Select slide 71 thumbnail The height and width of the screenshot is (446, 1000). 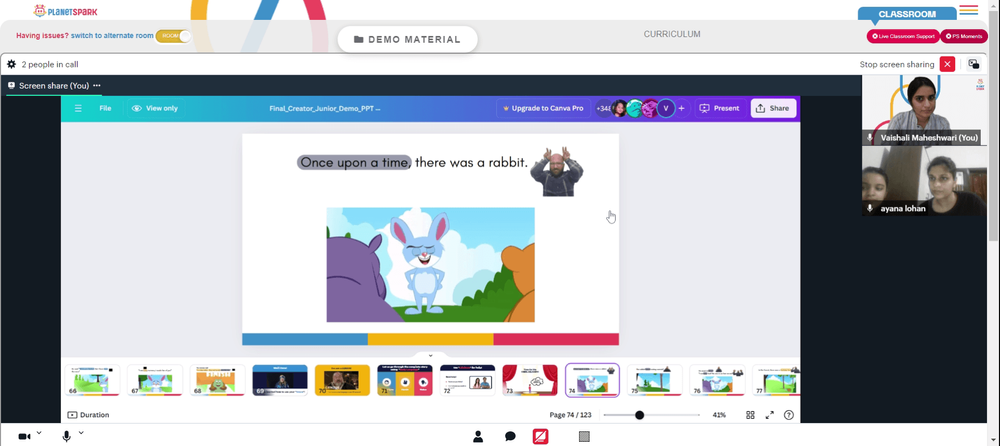[x=405, y=380]
